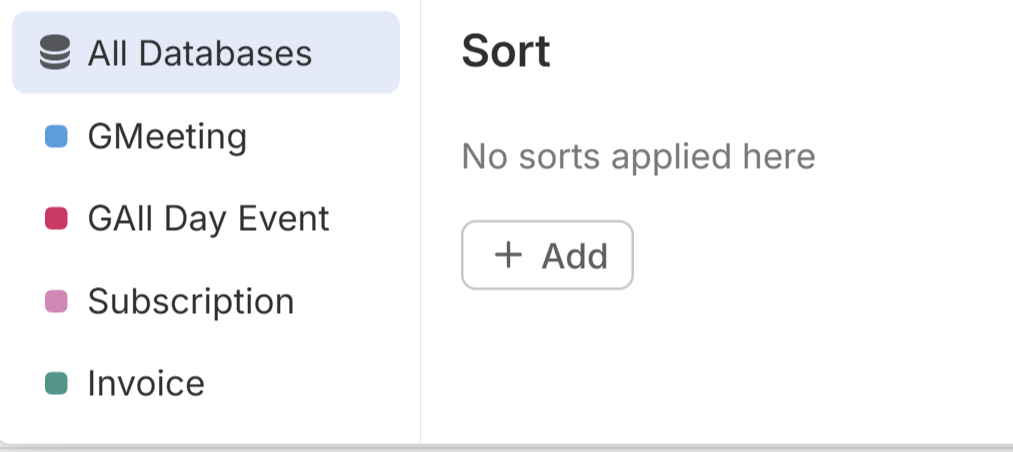Viewport: 1013px width, 452px height.
Task: Open the Invoice database entry
Action: click(x=146, y=383)
